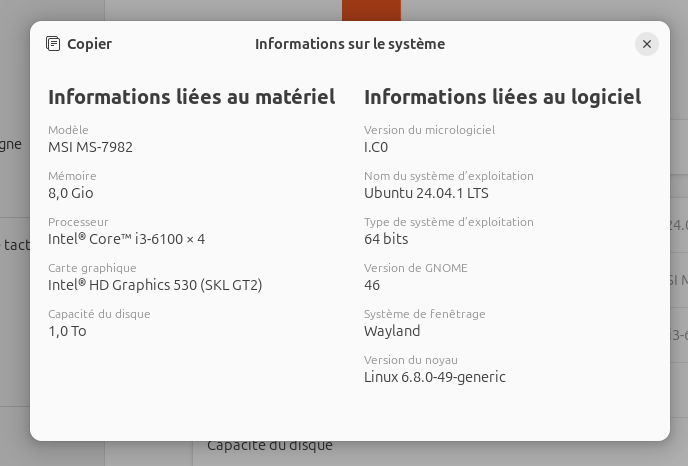Viewport: 688px width, 466px height.
Task: Close the Informations sur le système dialog
Action: click(647, 44)
